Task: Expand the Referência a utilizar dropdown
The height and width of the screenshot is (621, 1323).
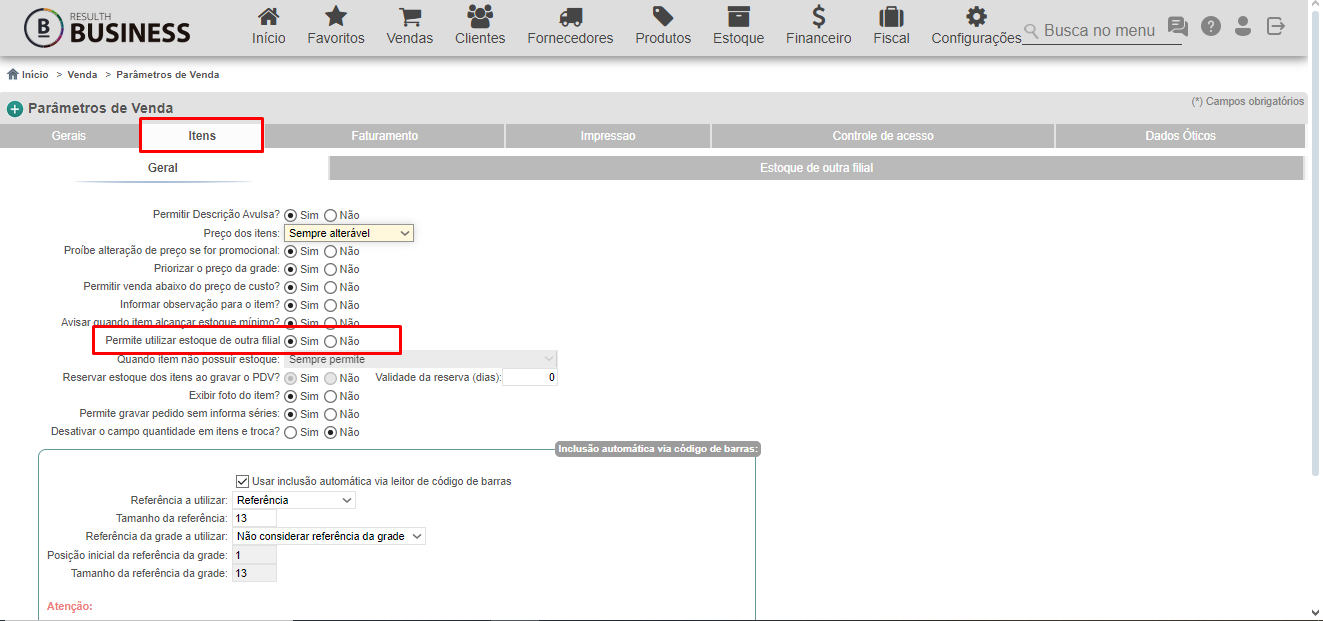Action: 294,500
